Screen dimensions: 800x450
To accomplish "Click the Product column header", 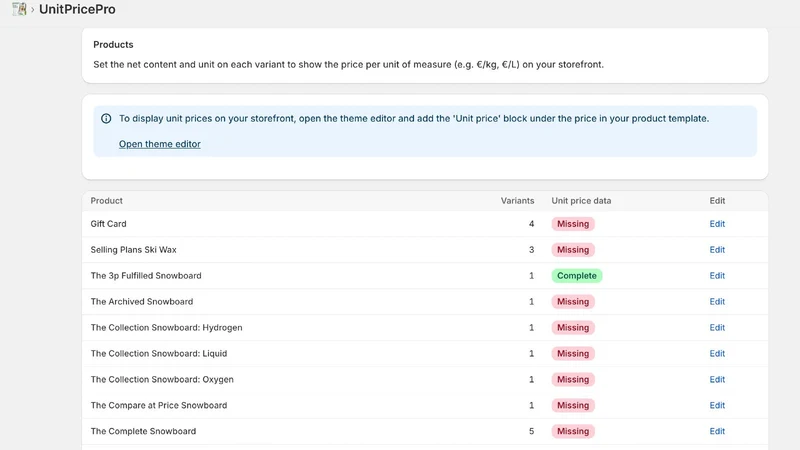I will pyautogui.click(x=107, y=201).
